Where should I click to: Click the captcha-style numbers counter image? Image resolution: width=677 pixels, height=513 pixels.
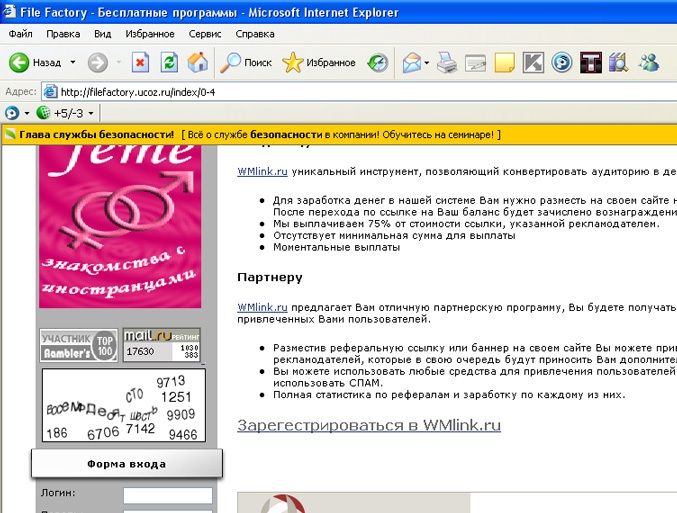coord(123,405)
